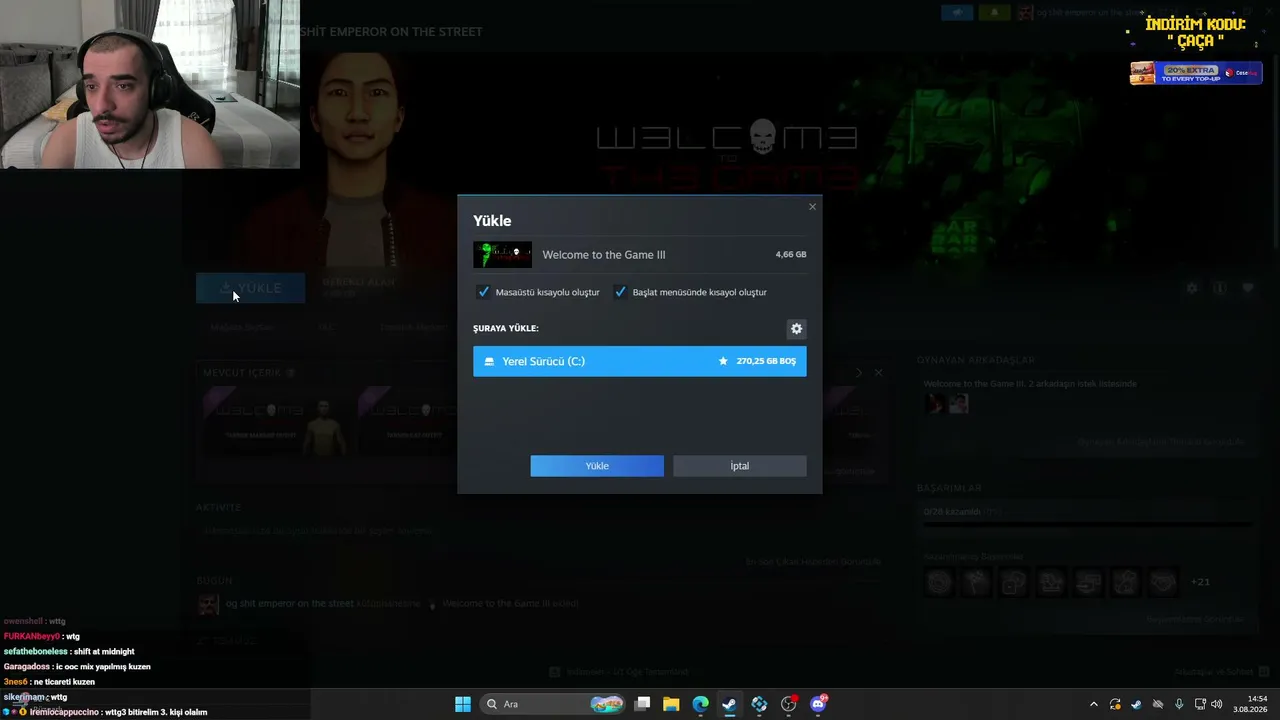
Task: Open Topluluk Merkezi tab on library page
Action: 412,327
